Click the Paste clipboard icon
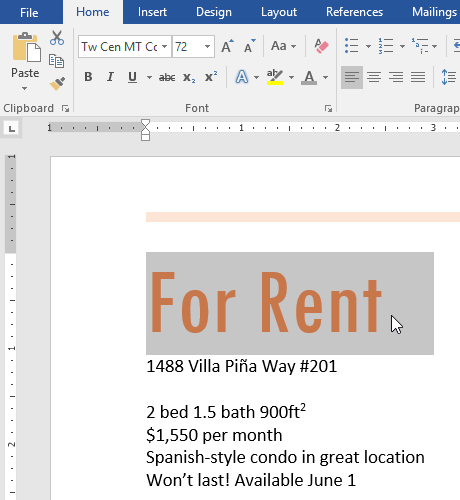Viewport: 460px width, 500px height. click(27, 47)
